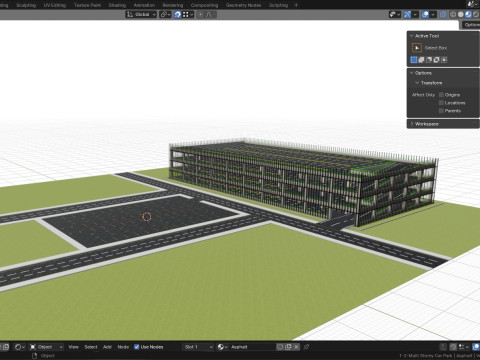
Task: Uncheck the Use Nodes checkbox
Action: click(136, 347)
